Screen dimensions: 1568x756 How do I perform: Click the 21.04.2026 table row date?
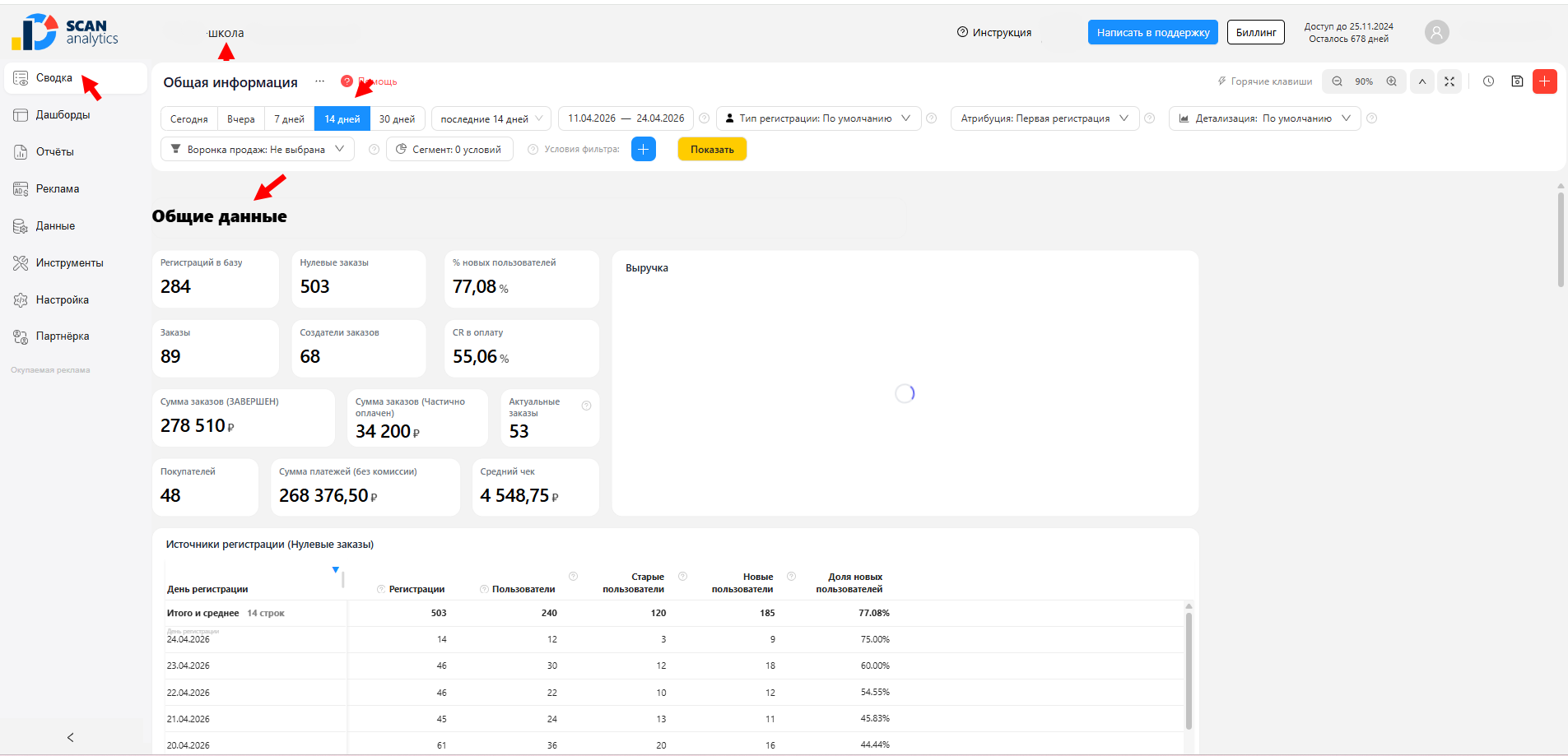tap(188, 719)
